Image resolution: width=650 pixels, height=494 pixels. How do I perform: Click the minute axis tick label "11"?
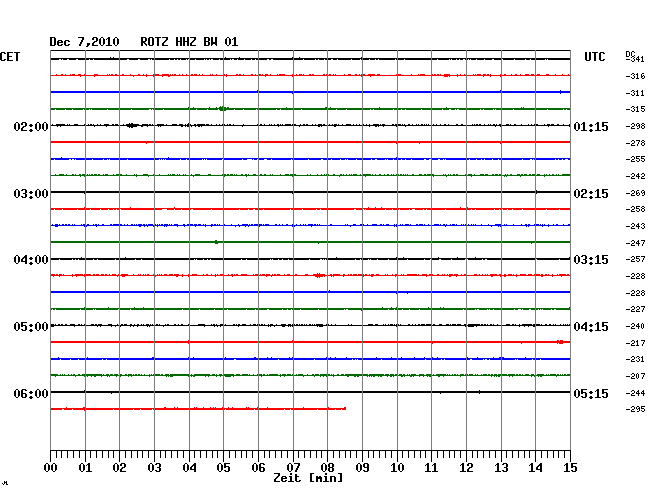[431, 467]
